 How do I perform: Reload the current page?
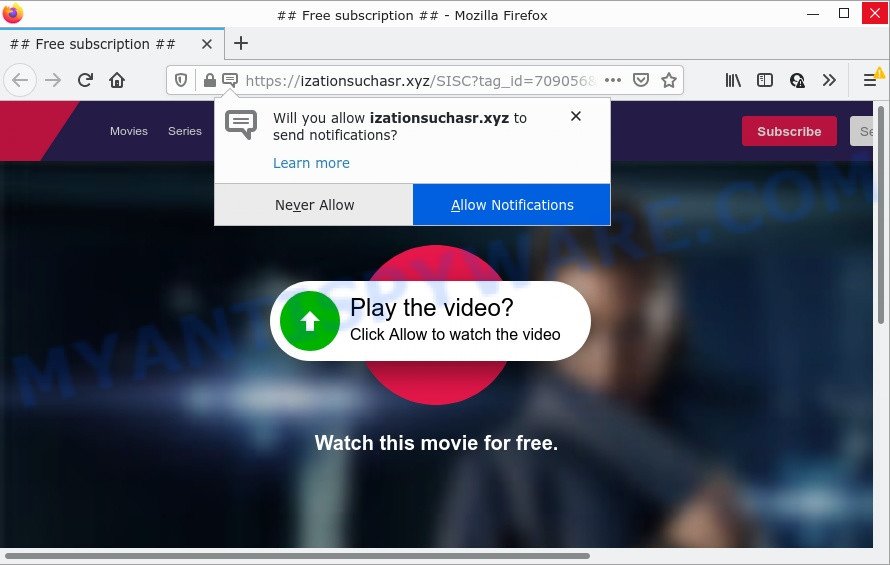pos(85,80)
